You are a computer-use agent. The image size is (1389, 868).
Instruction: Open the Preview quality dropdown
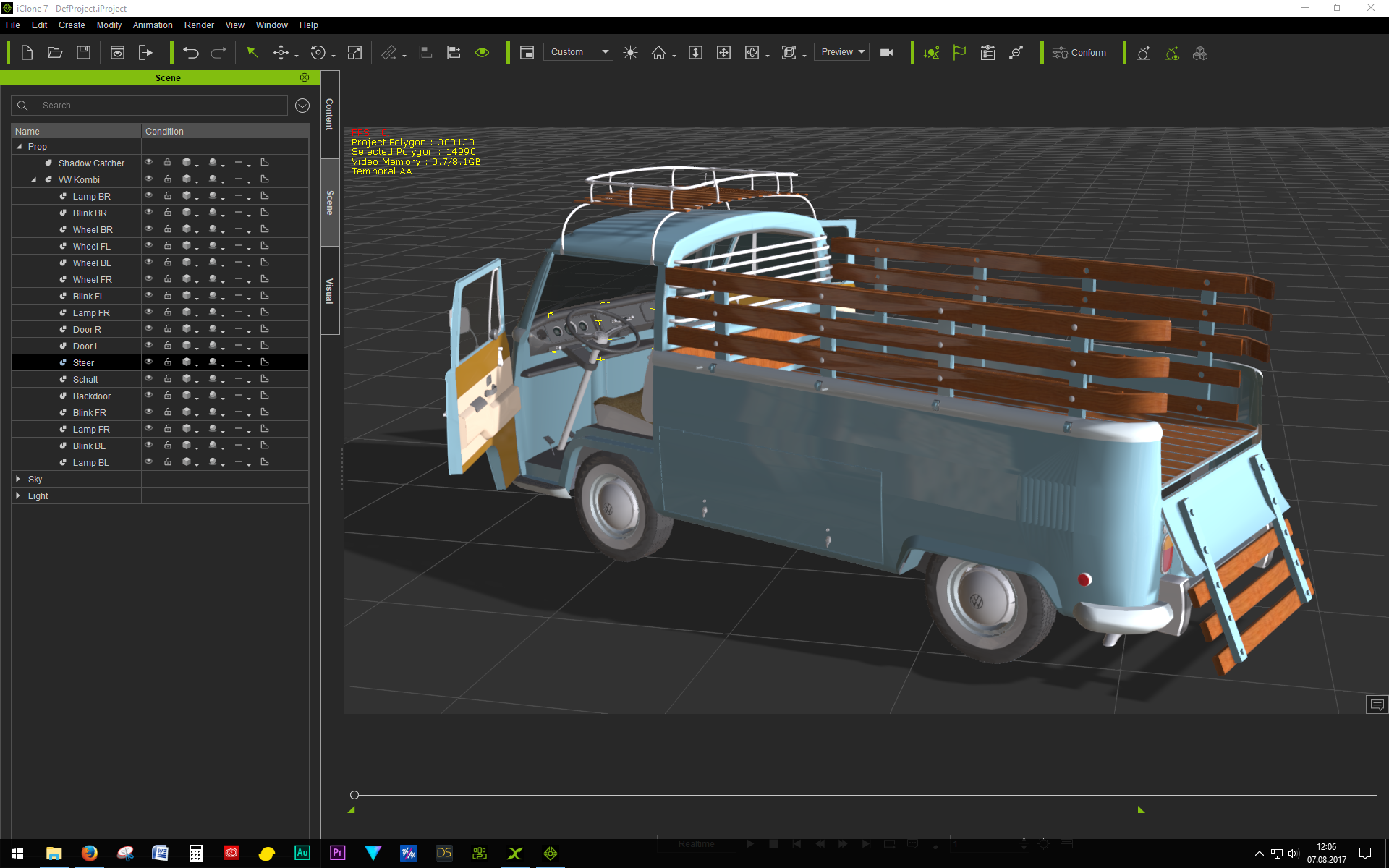coord(841,52)
